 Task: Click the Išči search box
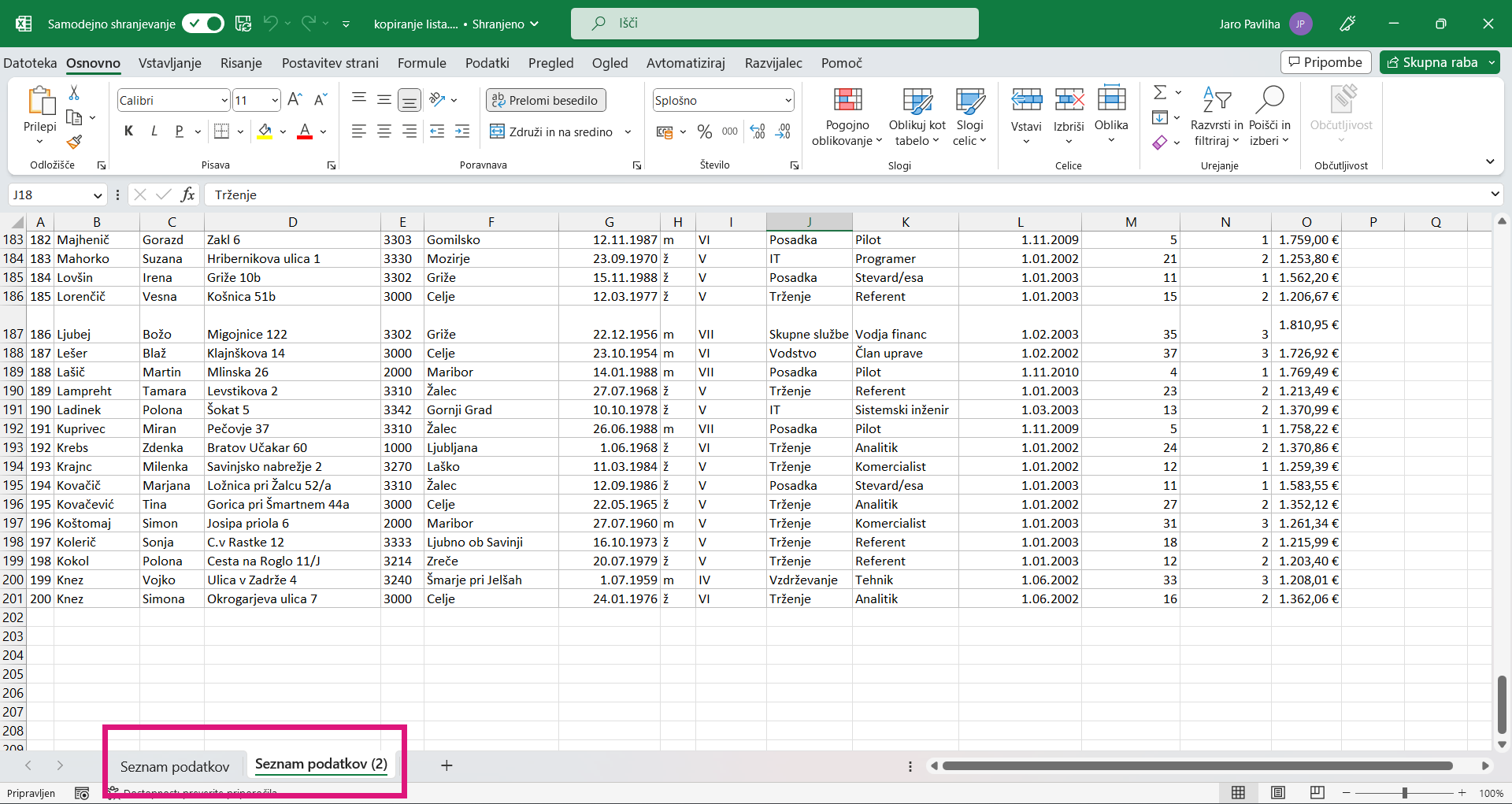[775, 24]
